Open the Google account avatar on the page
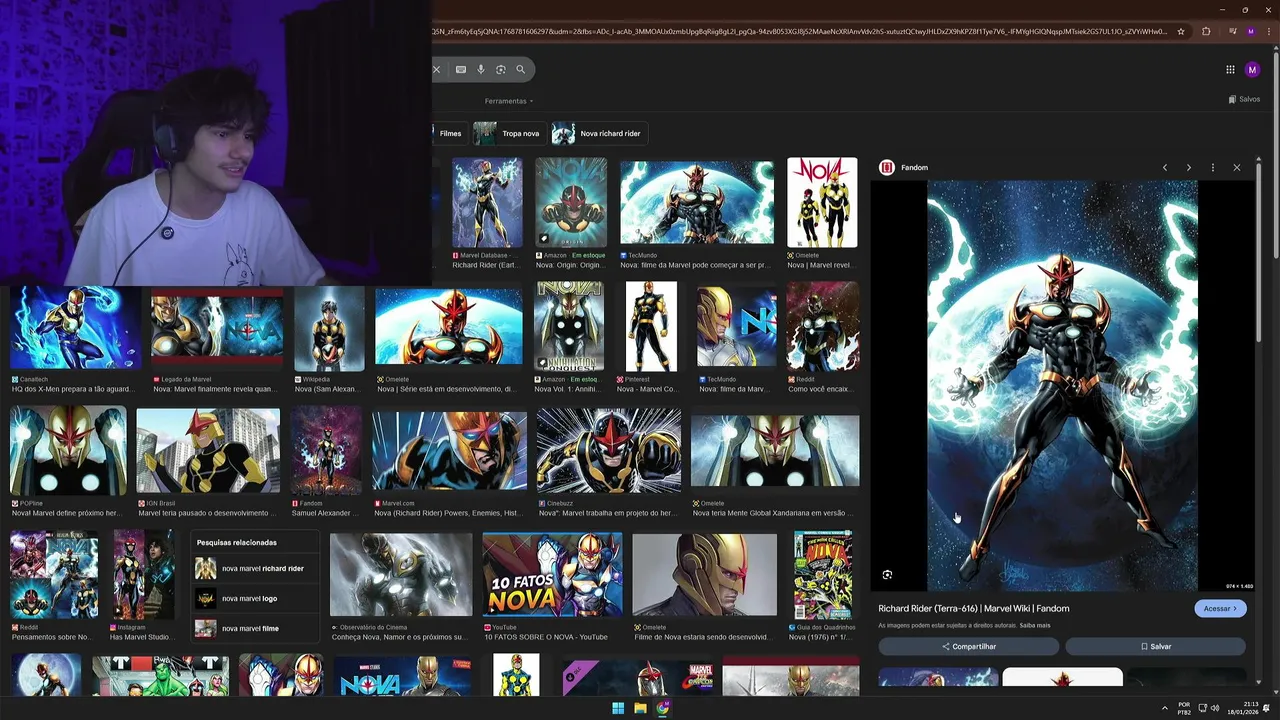Viewport: 1280px width, 720px height. pyautogui.click(x=1252, y=69)
